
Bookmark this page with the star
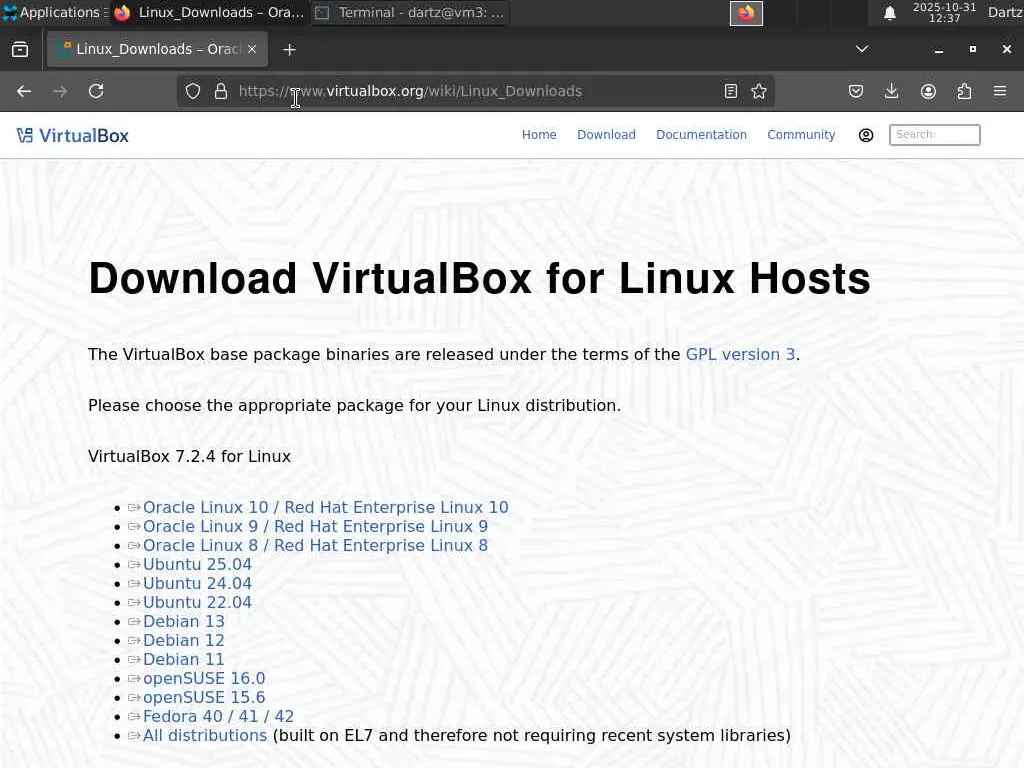[759, 91]
